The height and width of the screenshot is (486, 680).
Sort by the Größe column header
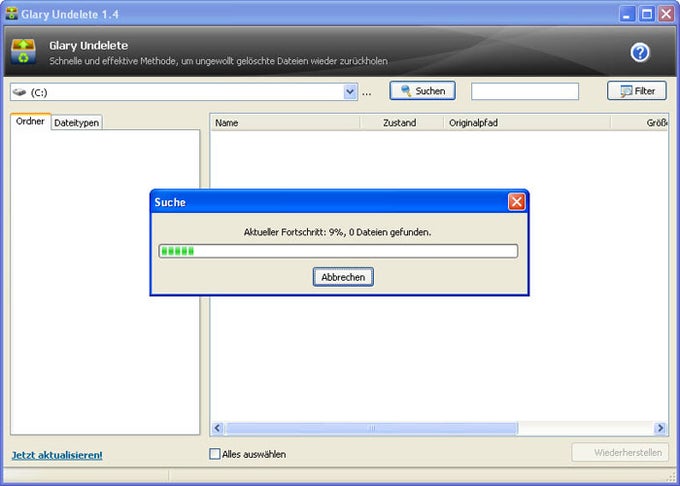[640, 123]
